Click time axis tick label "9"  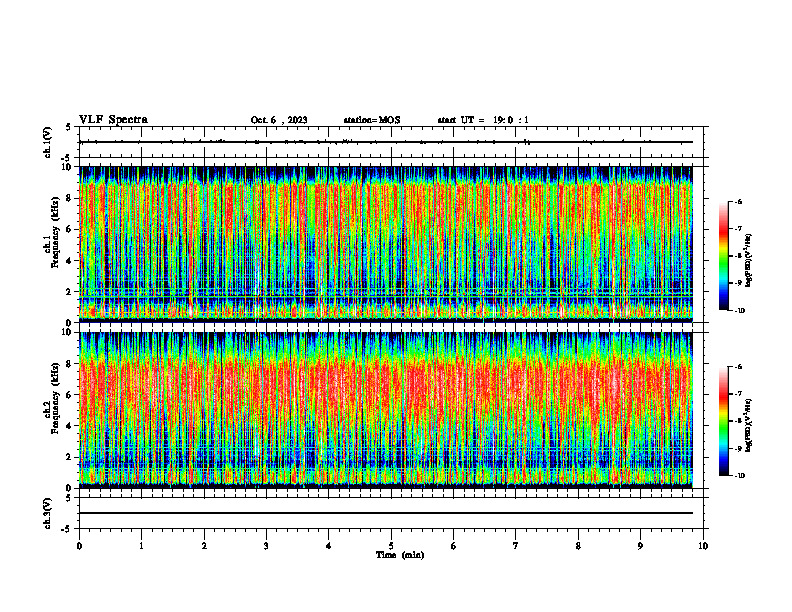pos(640,546)
